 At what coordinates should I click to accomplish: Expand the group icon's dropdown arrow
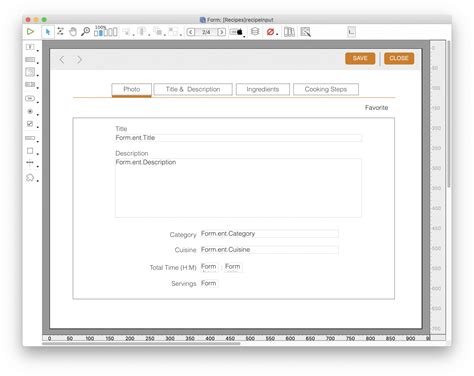tap(181, 35)
